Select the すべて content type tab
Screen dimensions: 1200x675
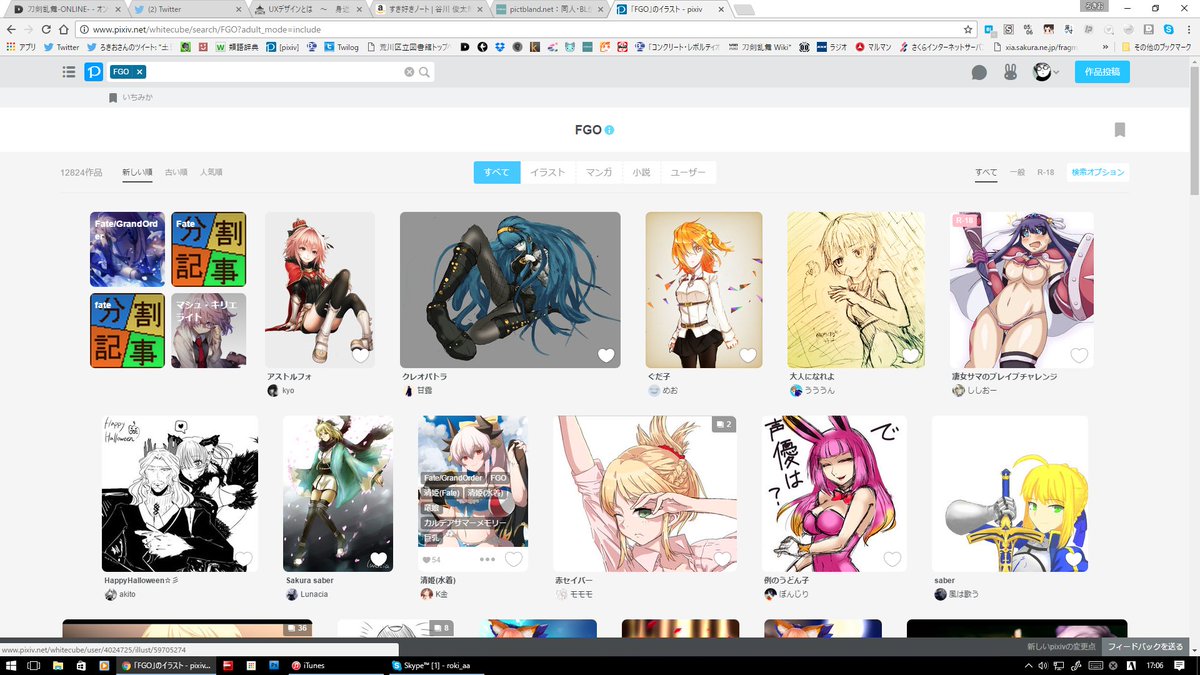pos(497,173)
